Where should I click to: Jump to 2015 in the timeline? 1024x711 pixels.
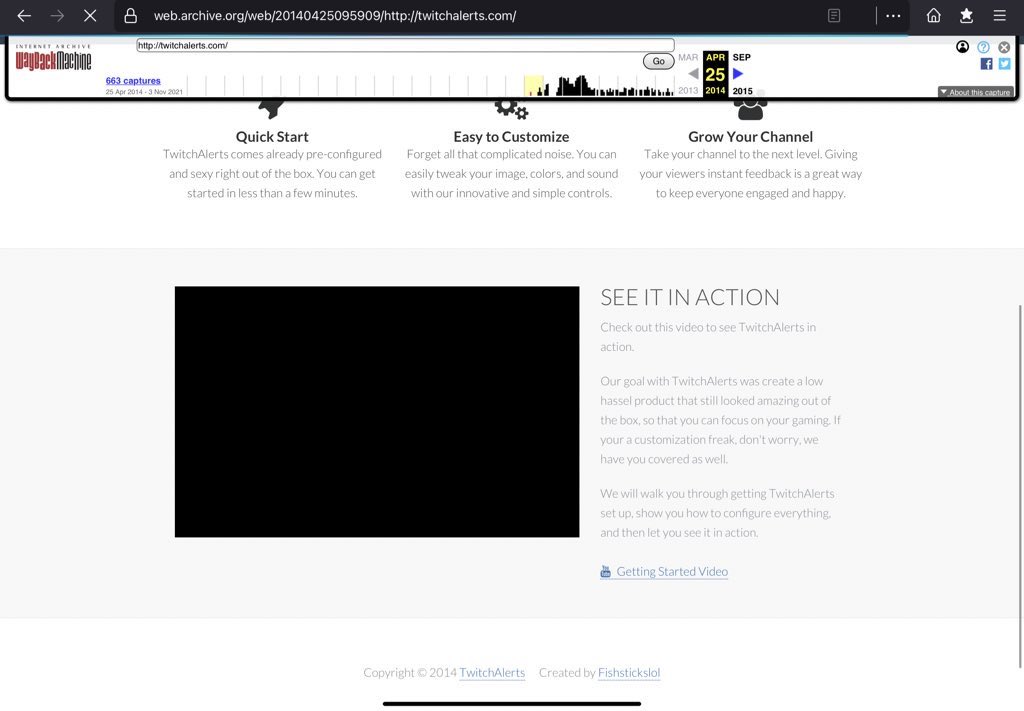743,91
